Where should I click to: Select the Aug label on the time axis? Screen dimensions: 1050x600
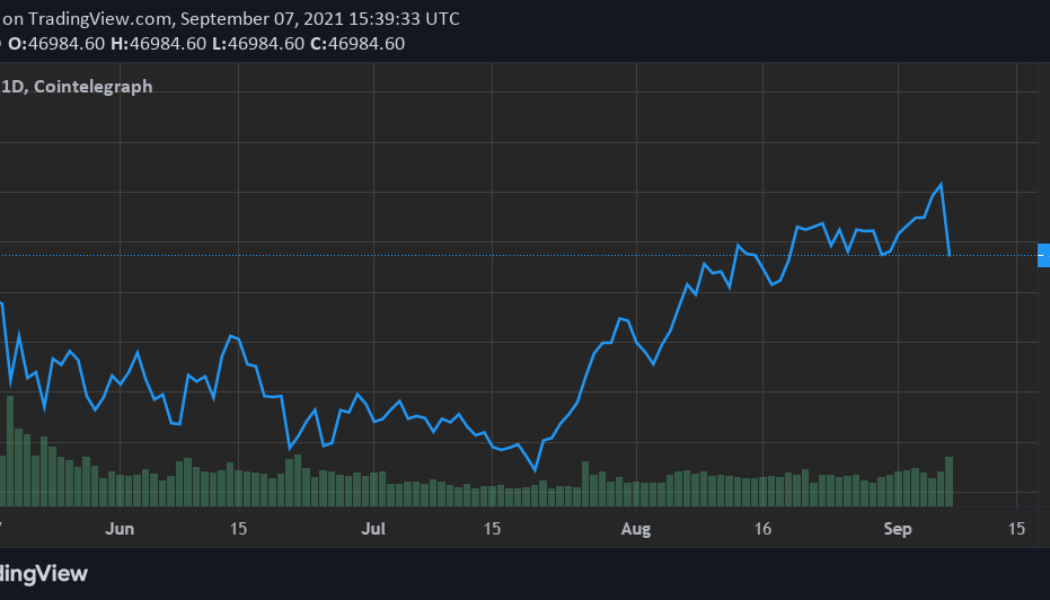pyautogui.click(x=636, y=528)
